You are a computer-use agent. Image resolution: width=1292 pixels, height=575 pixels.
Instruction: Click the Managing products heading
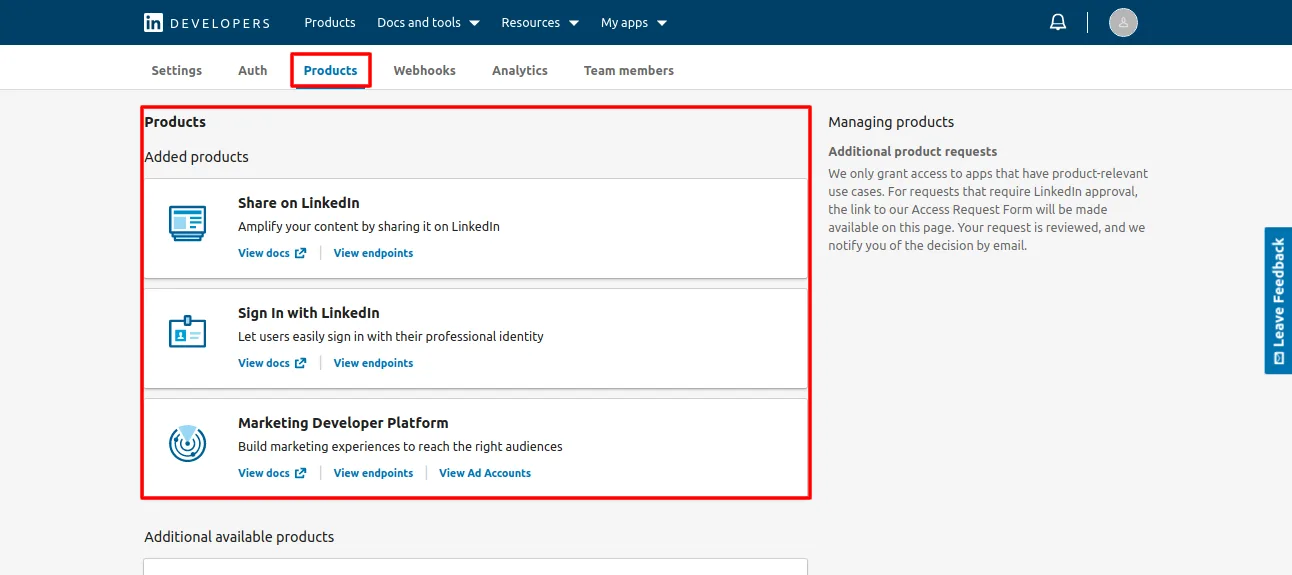891,122
